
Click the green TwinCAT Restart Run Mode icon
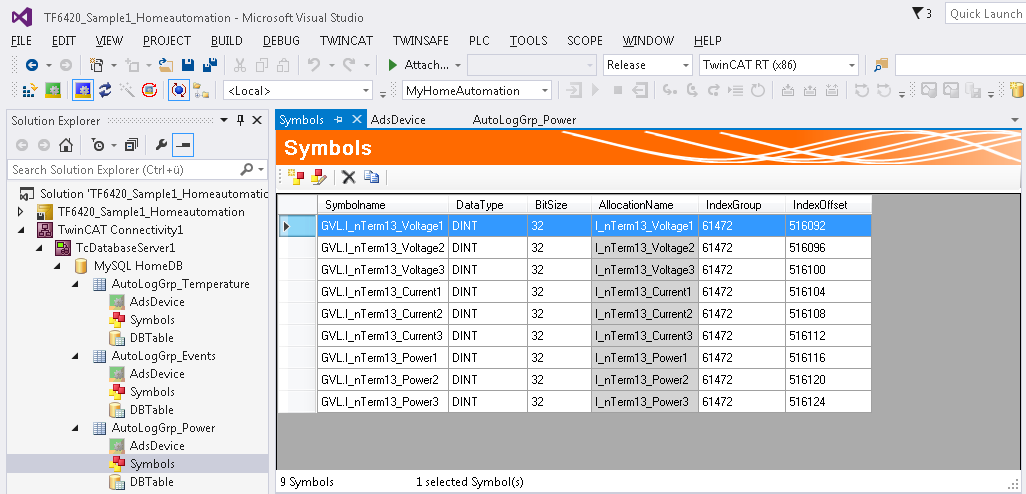(x=52, y=90)
